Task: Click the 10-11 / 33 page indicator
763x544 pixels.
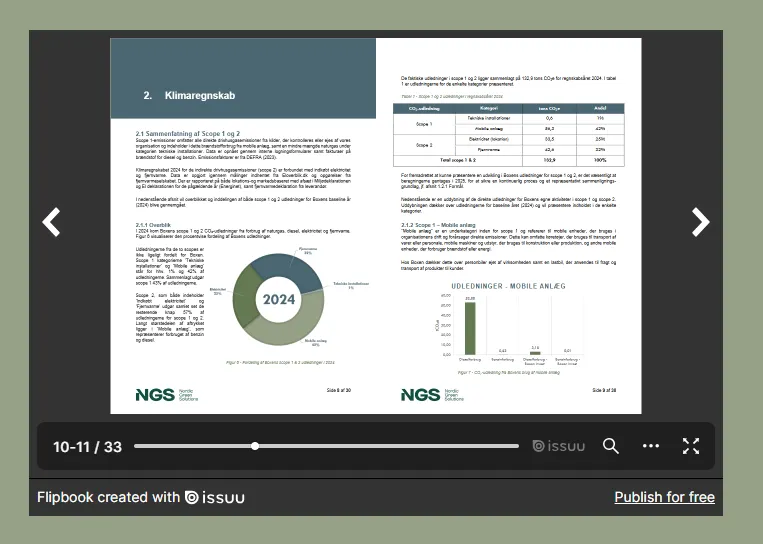Action: tap(87, 447)
